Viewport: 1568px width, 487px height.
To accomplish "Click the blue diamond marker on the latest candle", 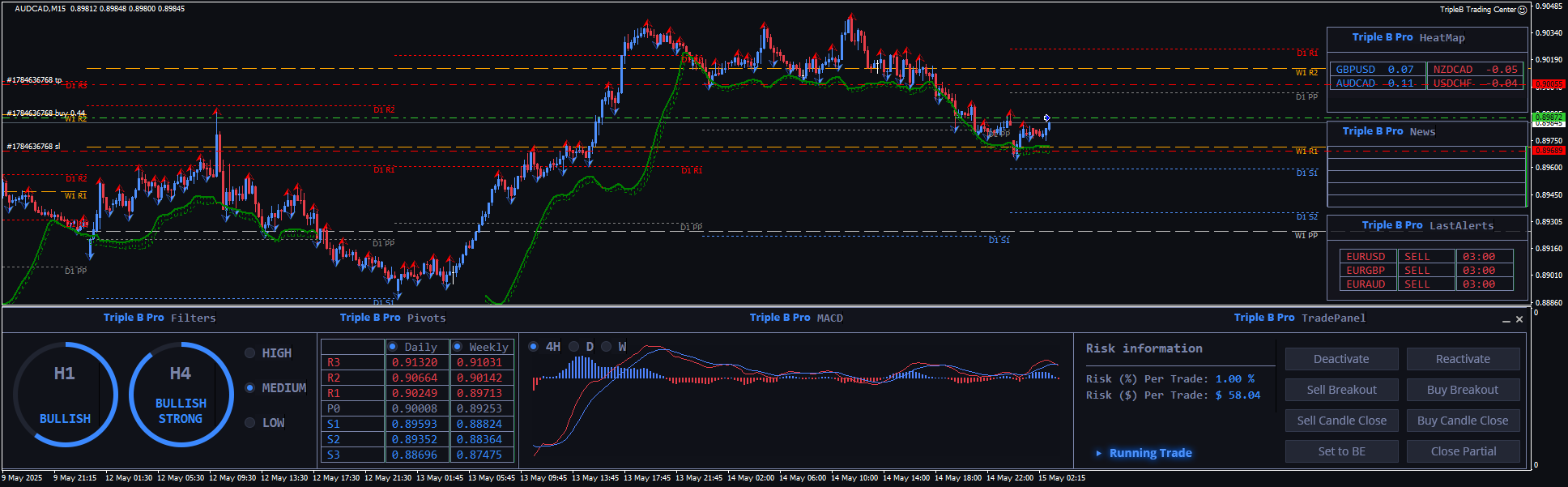I will pos(1046,118).
